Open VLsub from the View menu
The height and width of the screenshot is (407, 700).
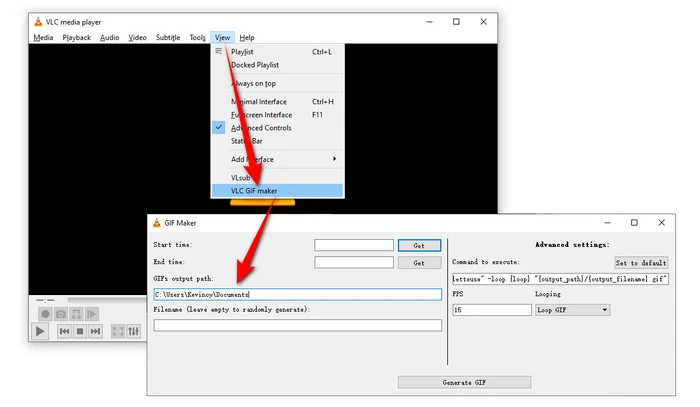(x=277, y=178)
